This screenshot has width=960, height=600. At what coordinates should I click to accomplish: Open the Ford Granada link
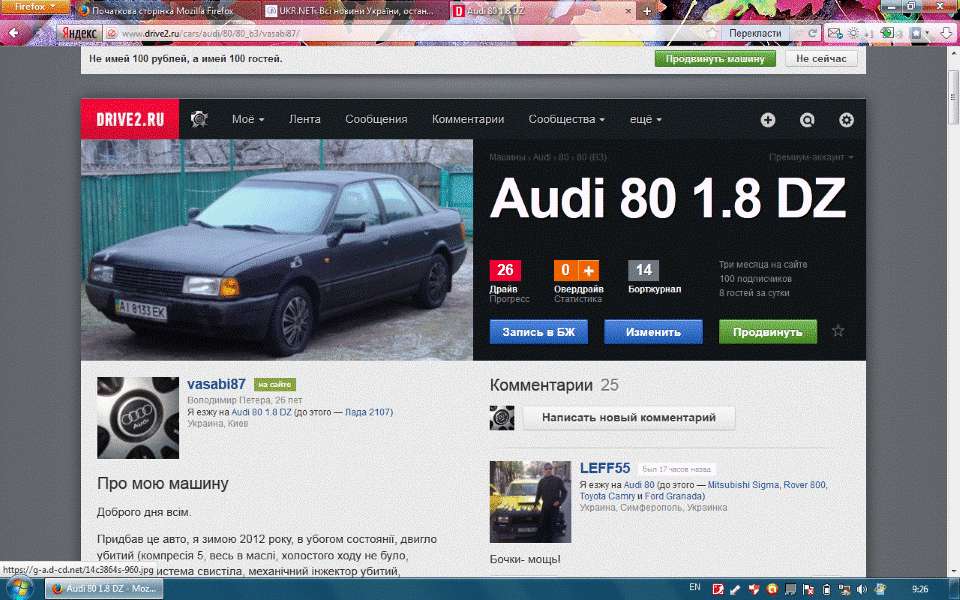[673, 496]
